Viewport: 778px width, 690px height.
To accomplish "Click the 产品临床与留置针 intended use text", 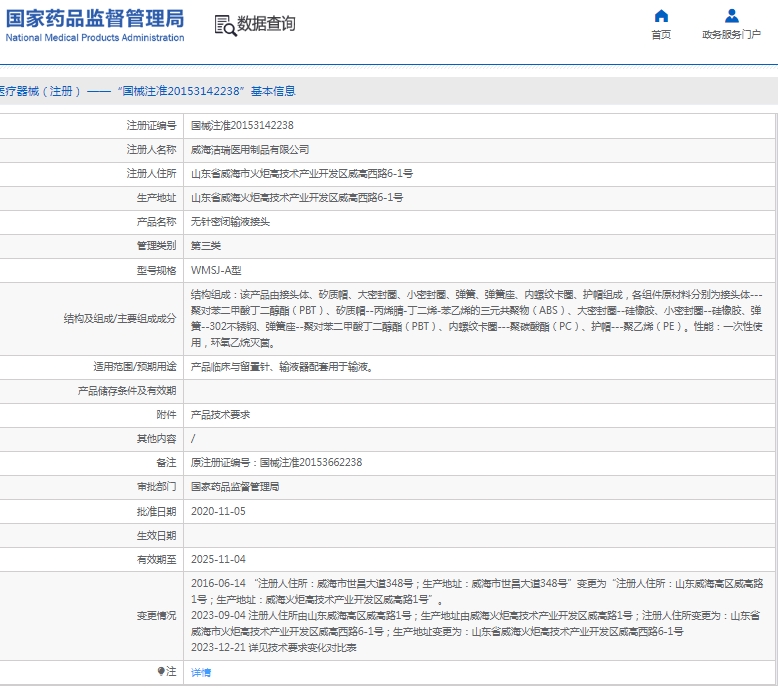I will pyautogui.click(x=282, y=367).
